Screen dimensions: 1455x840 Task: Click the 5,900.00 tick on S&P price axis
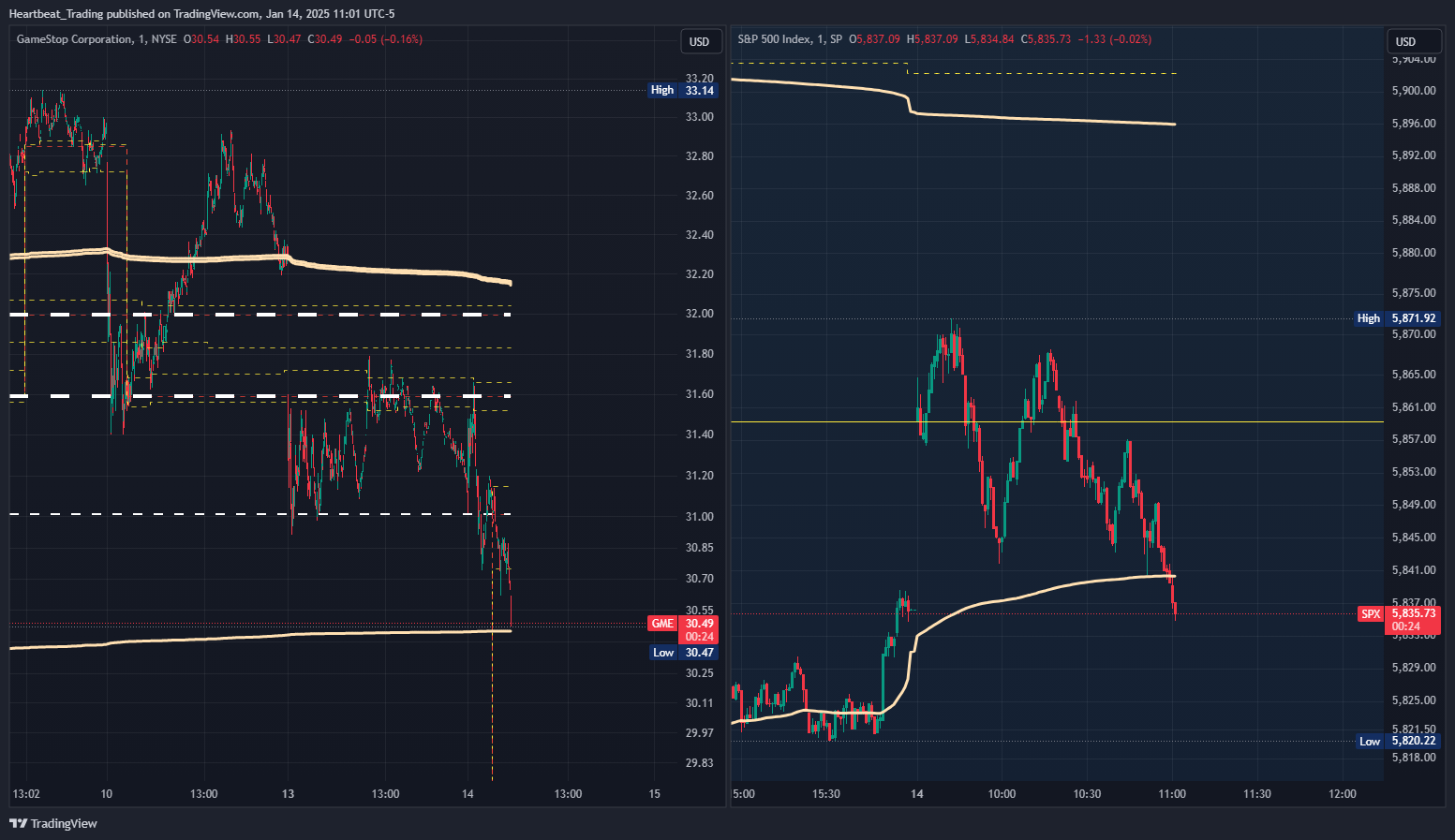1414,91
